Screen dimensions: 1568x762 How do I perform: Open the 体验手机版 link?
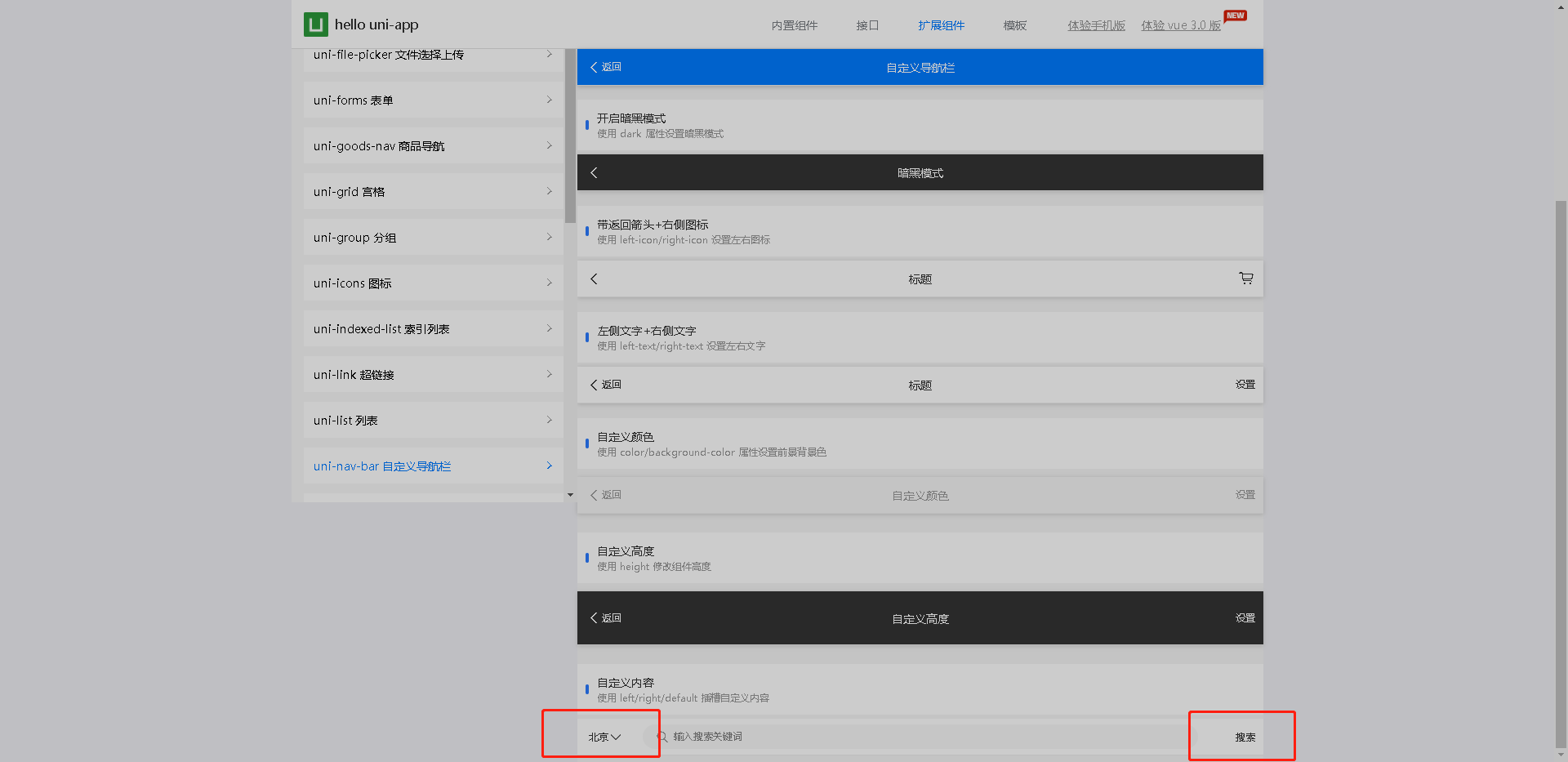click(x=1096, y=25)
